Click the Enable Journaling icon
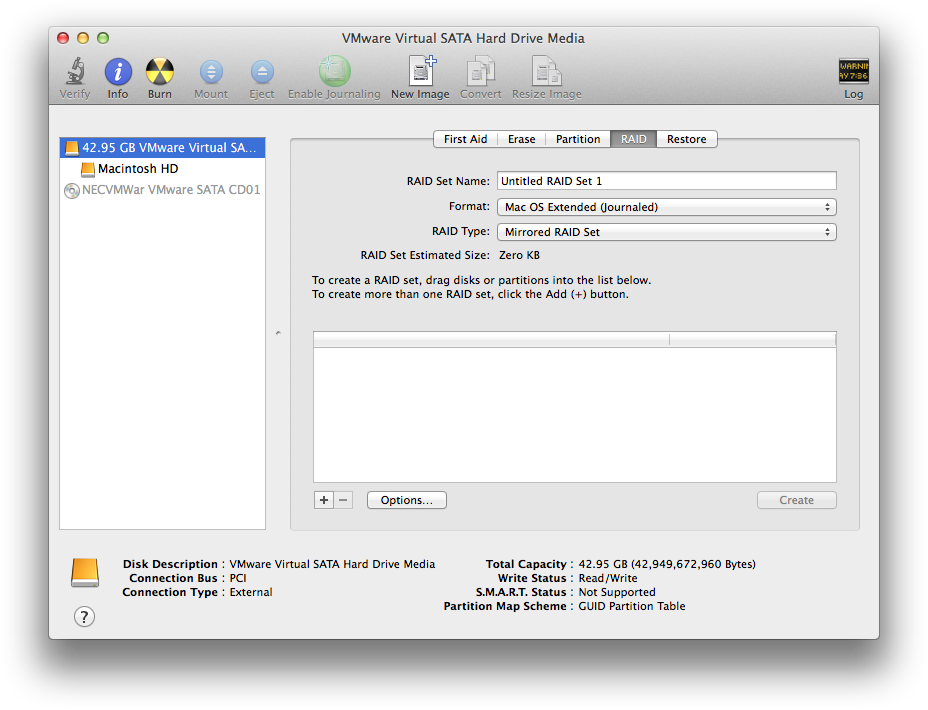Screen dimensions: 928x710 click(334, 72)
